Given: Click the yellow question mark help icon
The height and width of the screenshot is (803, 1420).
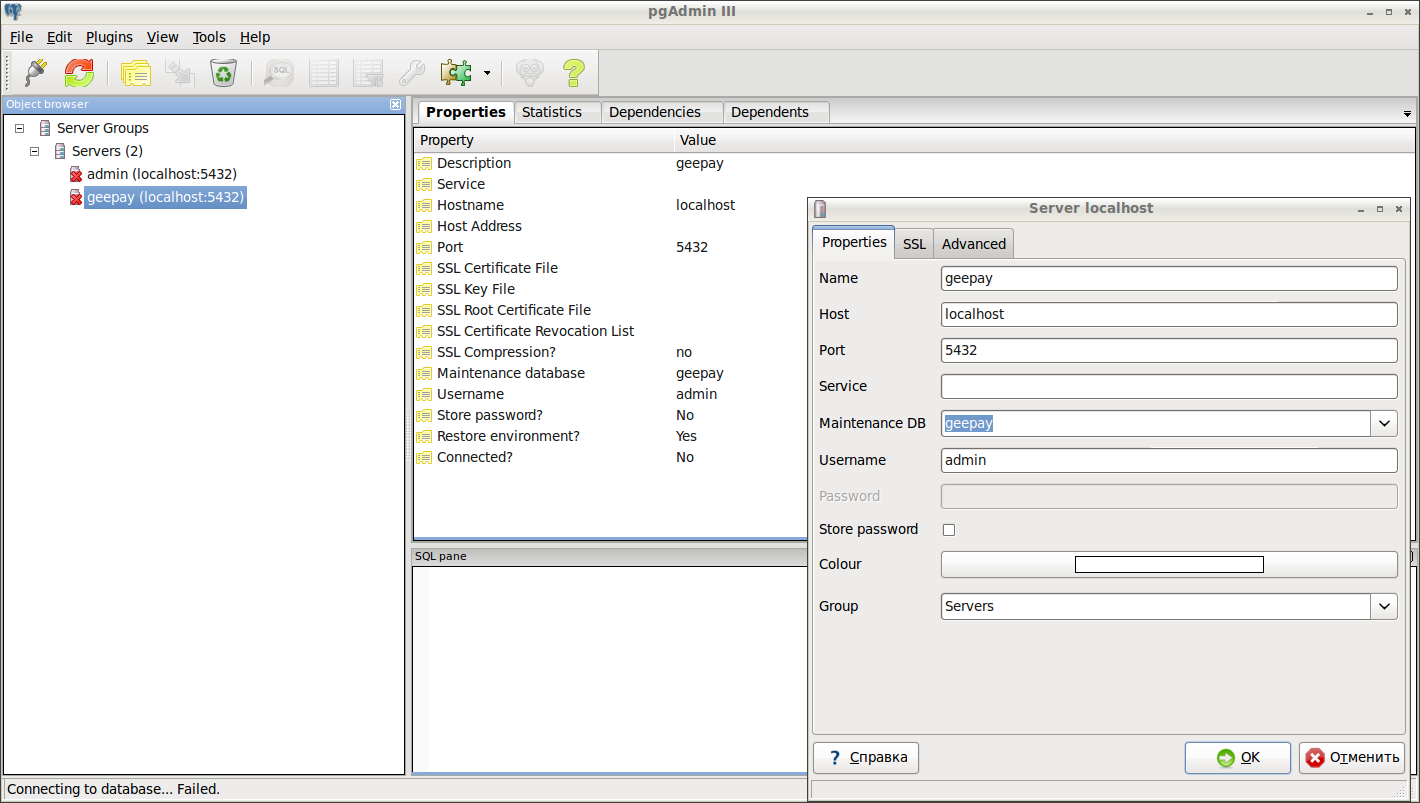Looking at the screenshot, I should [573, 73].
